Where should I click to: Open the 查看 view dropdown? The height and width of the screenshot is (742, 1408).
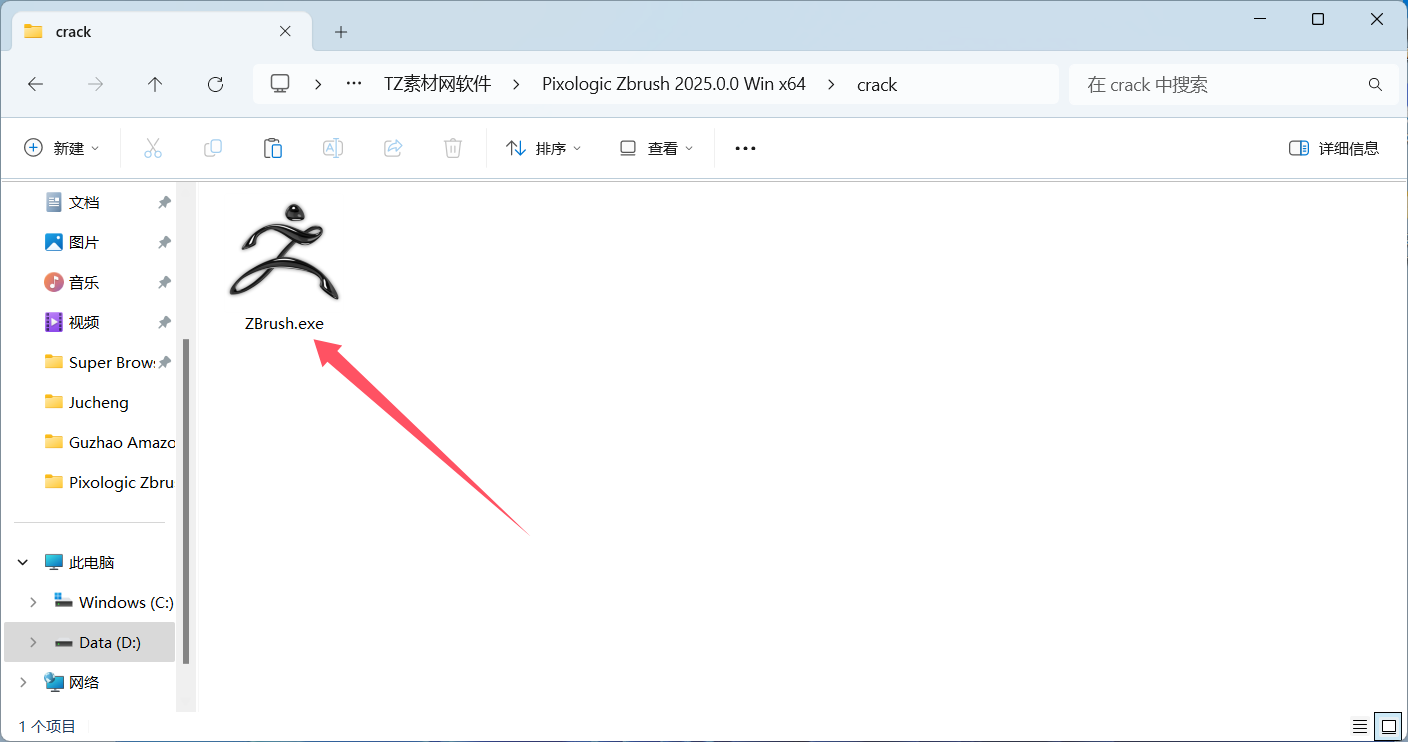click(656, 148)
